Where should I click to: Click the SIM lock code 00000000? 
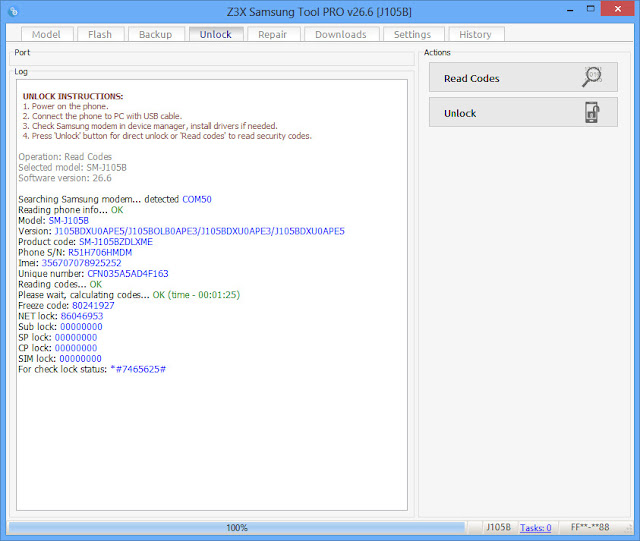click(80, 358)
